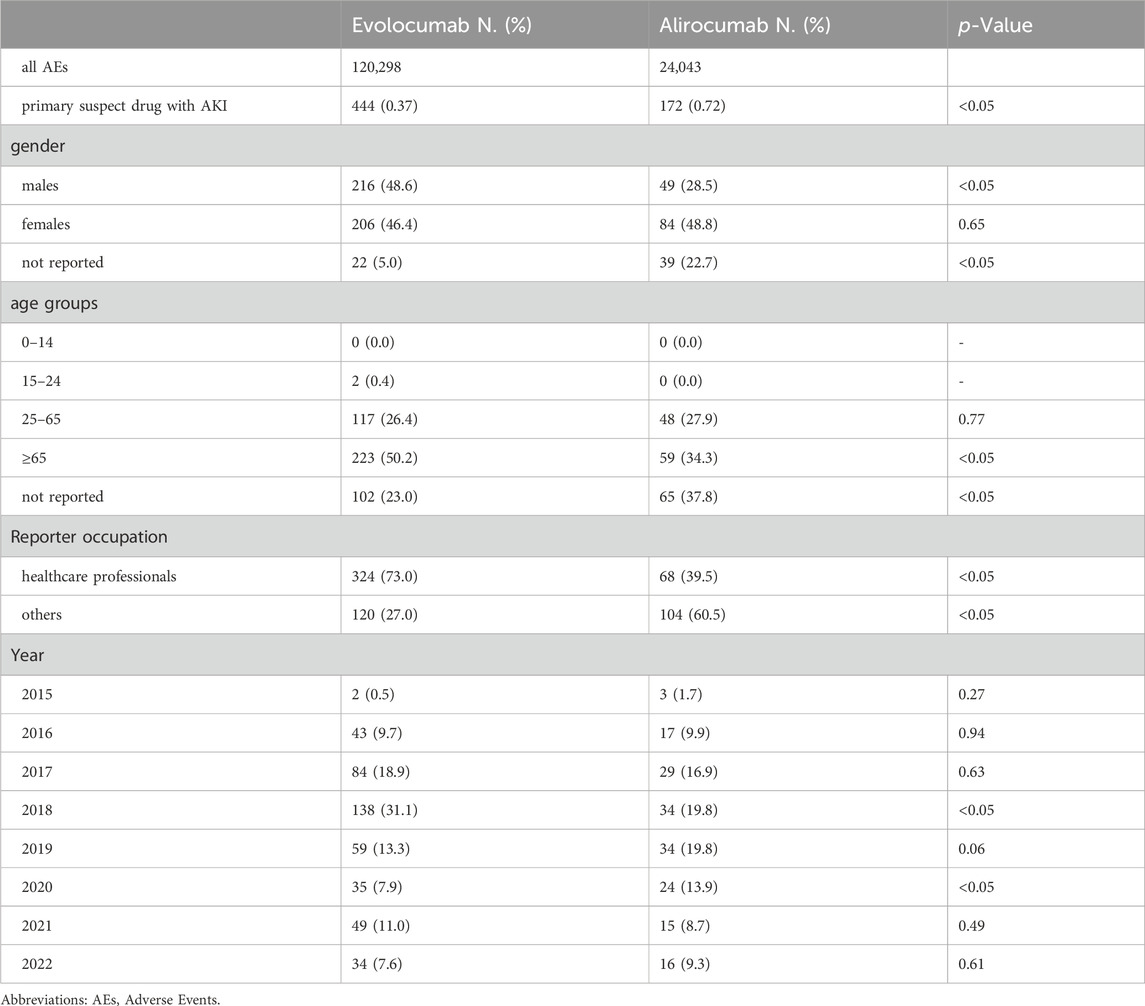This screenshot has height=1006, width=1145.
Task: Click the cell 22 (5.0)
Action: (377, 263)
